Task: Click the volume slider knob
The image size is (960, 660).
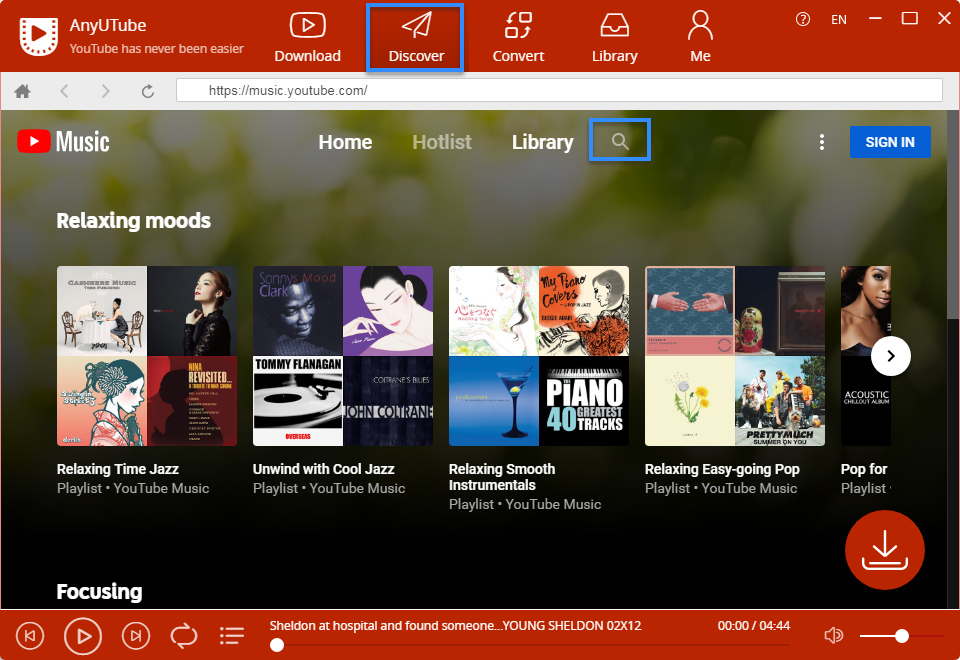Action: (x=901, y=636)
